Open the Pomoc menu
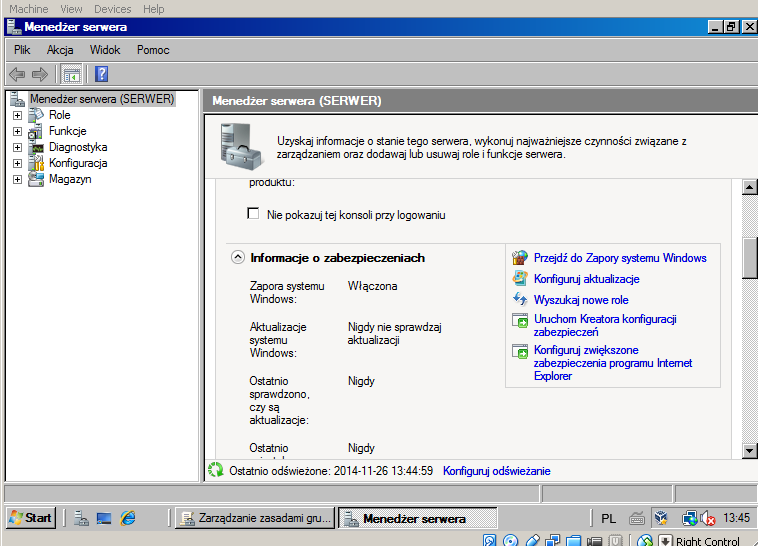 [x=153, y=50]
